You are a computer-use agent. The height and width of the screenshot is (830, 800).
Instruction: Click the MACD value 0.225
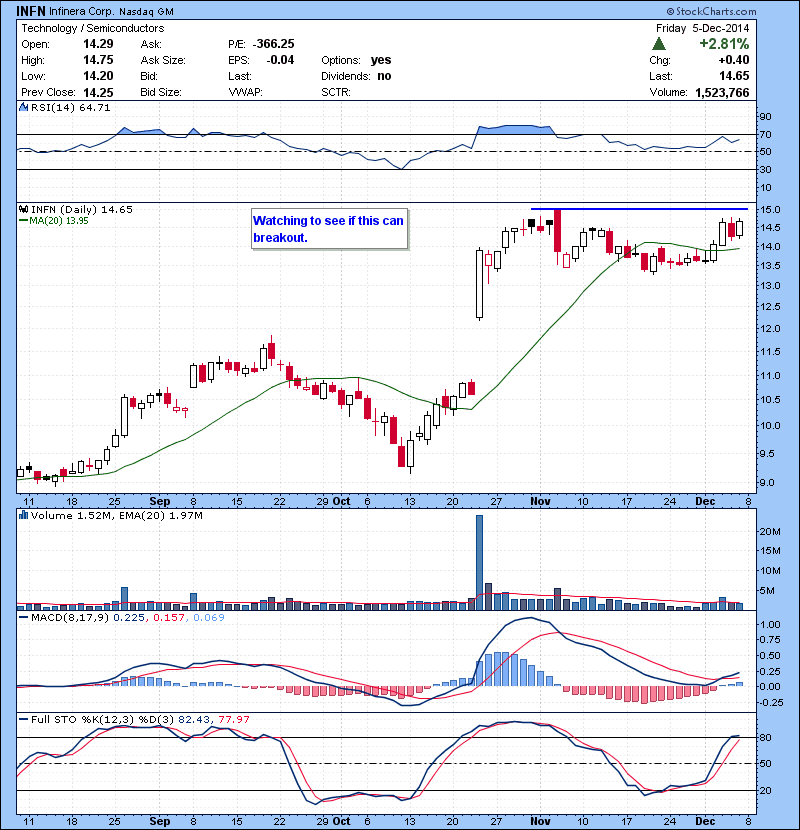(x=128, y=617)
